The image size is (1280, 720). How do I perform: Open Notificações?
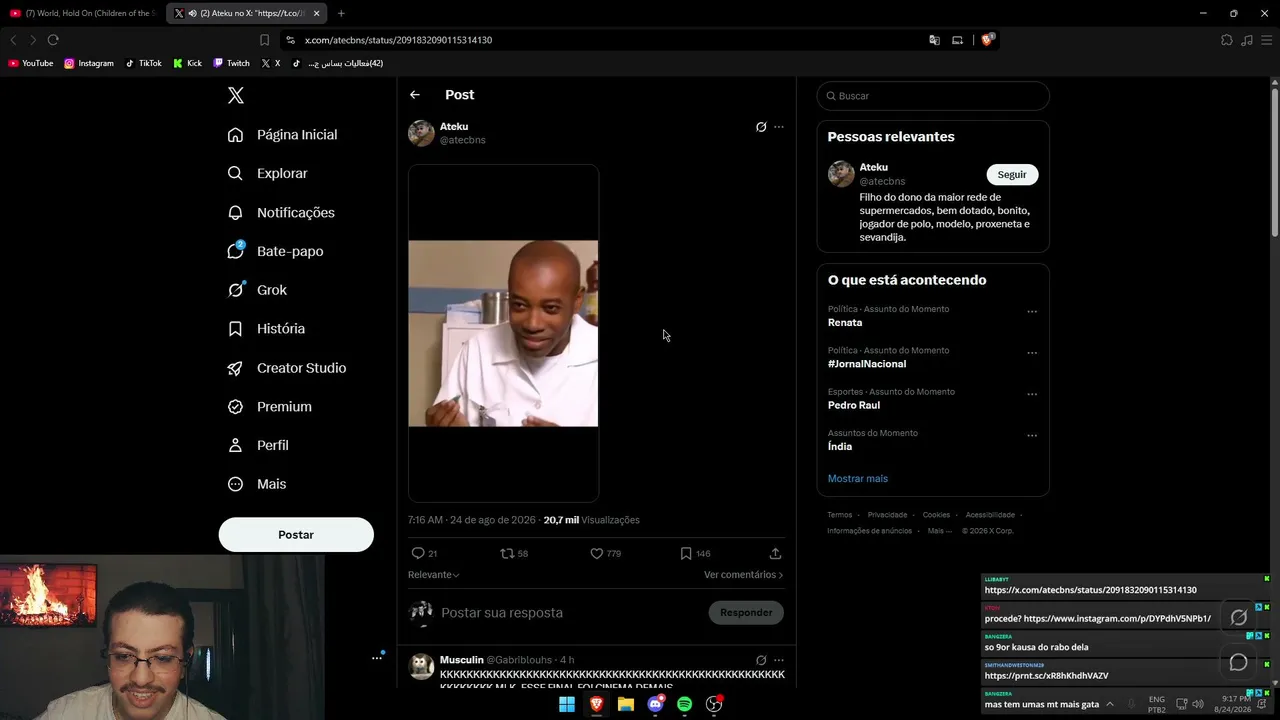(x=282, y=212)
